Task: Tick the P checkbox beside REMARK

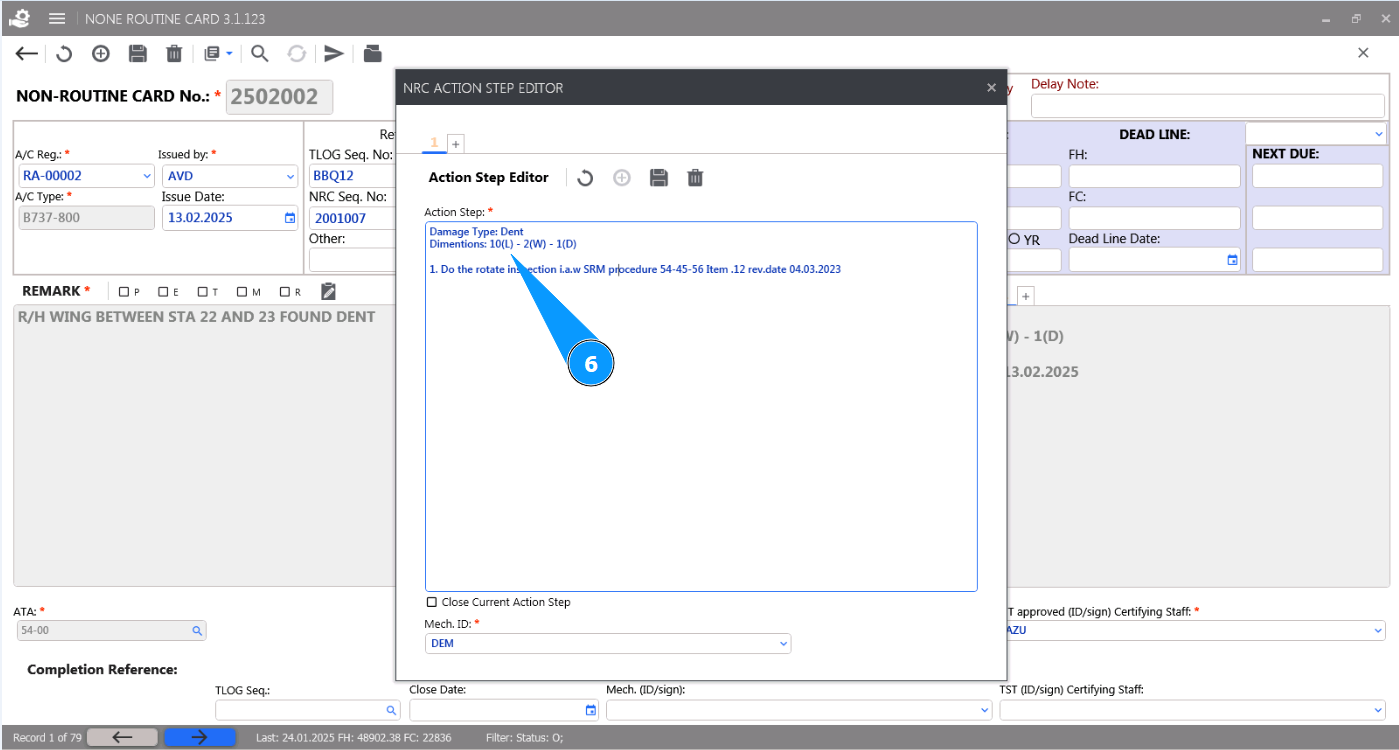Action: (x=123, y=292)
